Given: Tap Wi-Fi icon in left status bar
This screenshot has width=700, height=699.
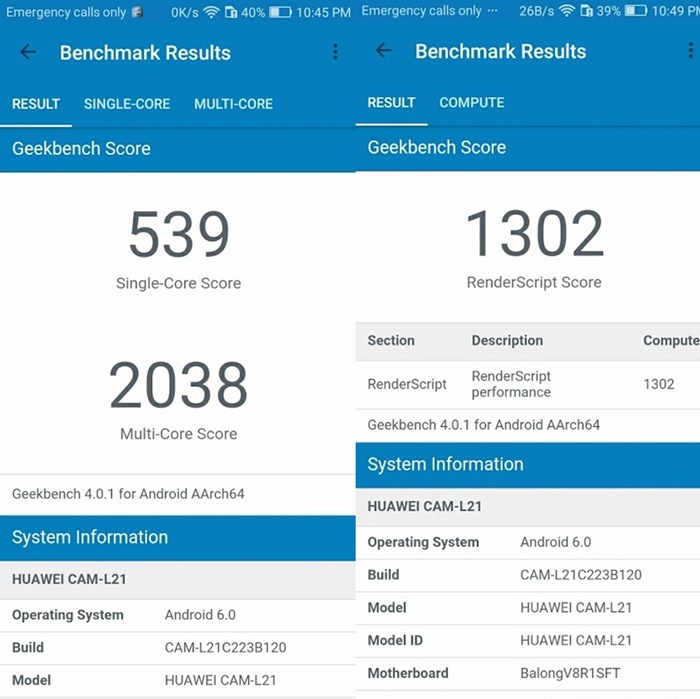Looking at the screenshot, I should 211,12.
